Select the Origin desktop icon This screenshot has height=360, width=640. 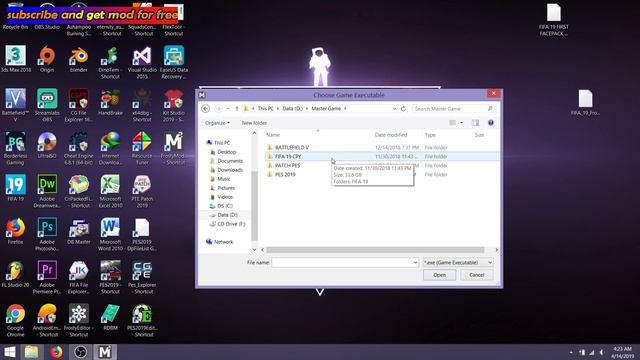click(47, 60)
